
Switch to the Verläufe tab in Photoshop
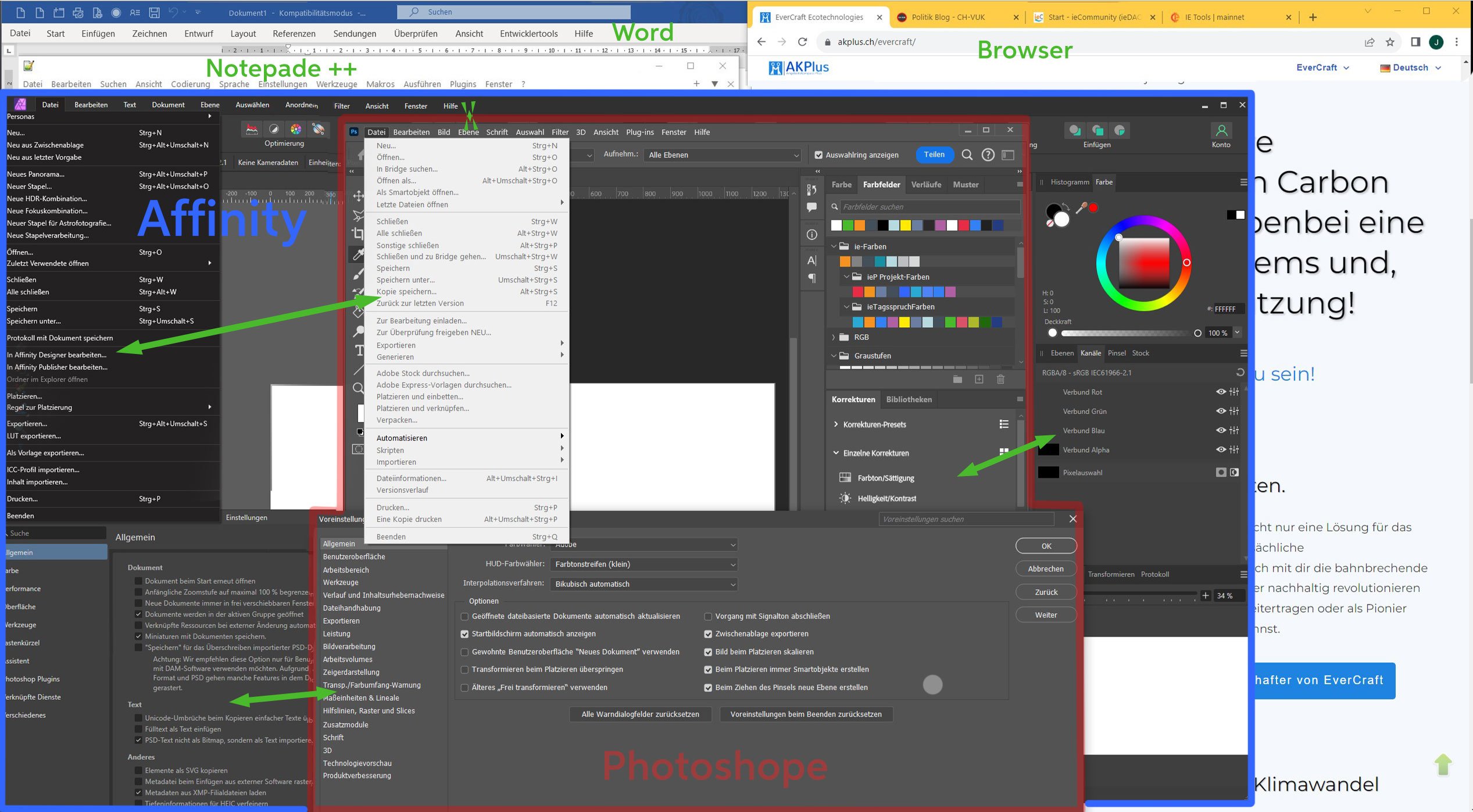pos(926,184)
